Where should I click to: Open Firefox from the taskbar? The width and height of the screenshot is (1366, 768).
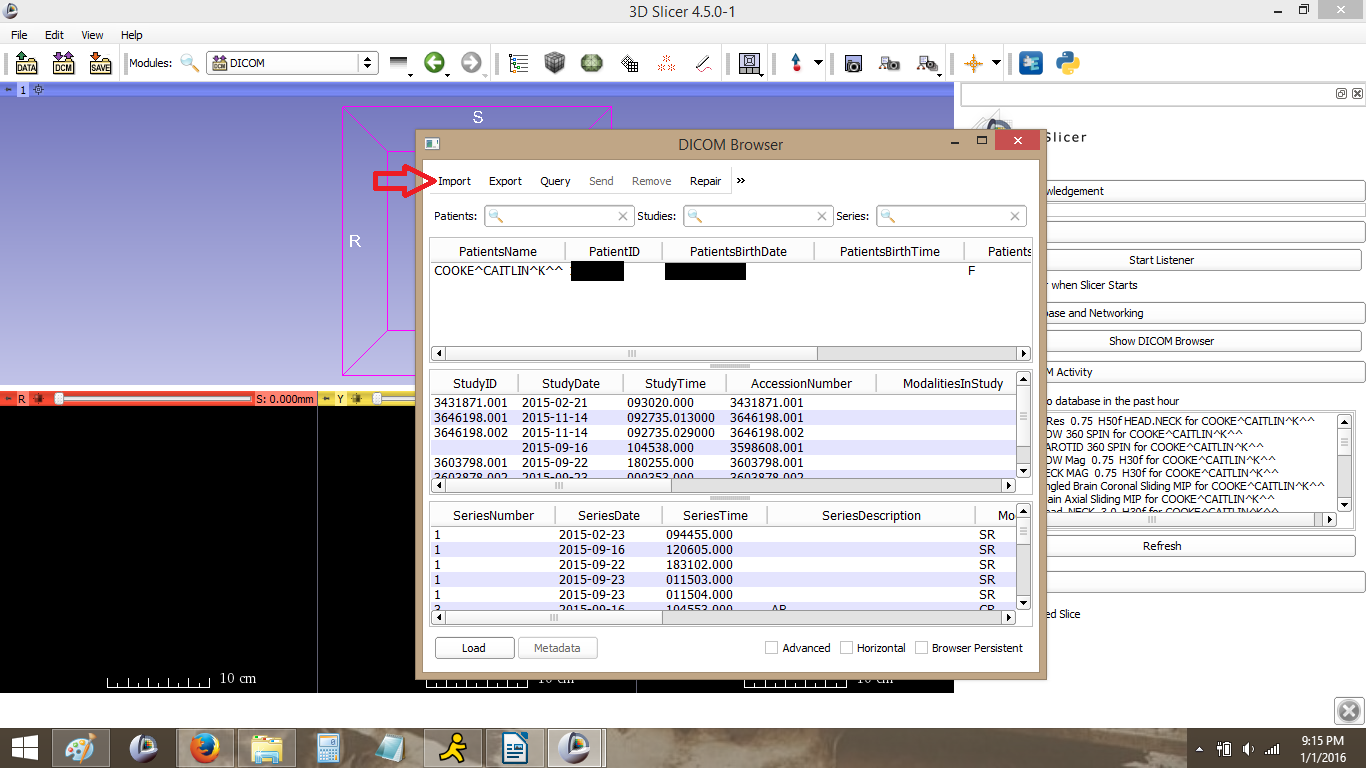click(x=204, y=747)
